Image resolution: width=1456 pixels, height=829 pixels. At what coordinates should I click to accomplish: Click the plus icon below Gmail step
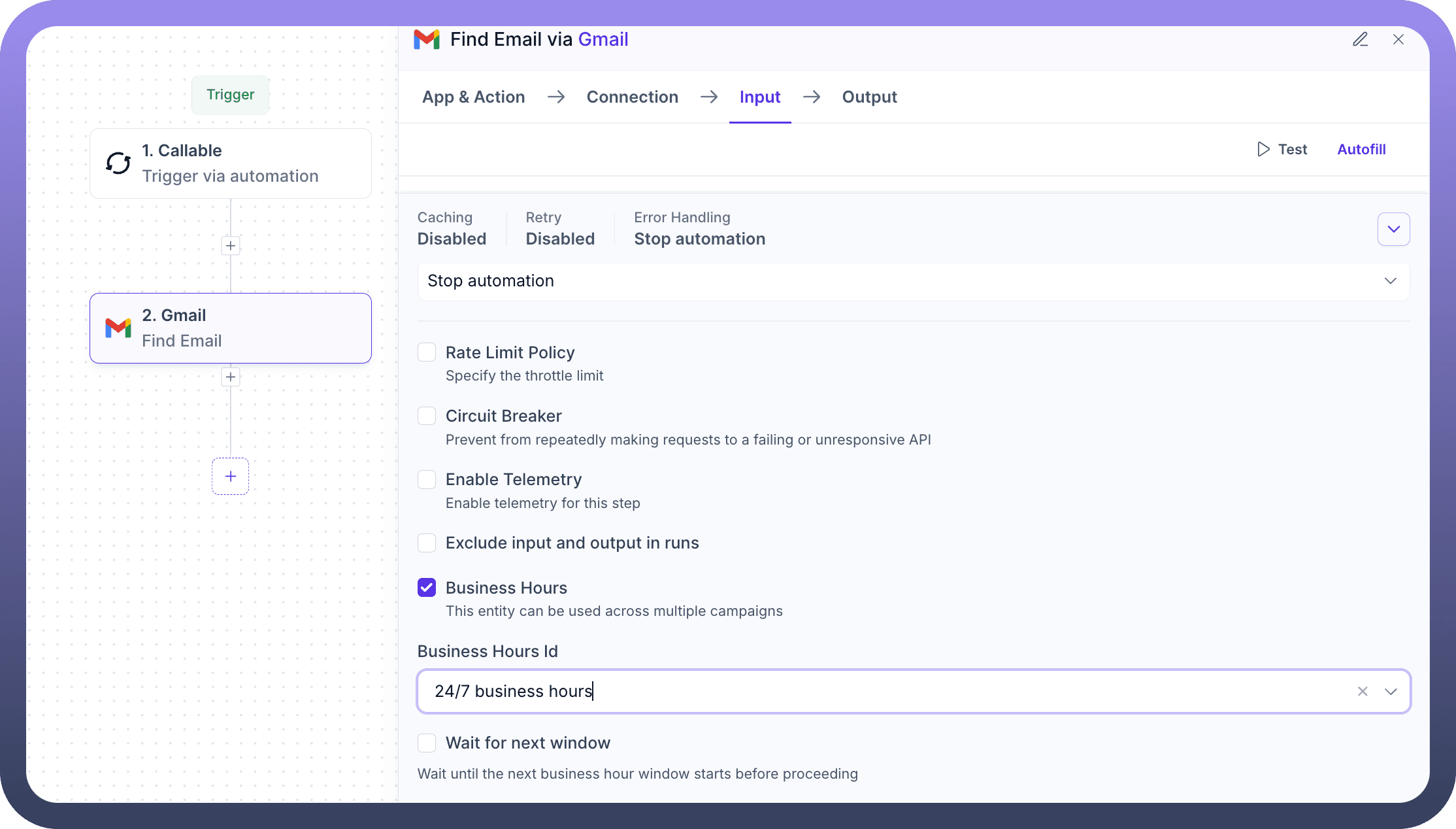click(x=230, y=377)
